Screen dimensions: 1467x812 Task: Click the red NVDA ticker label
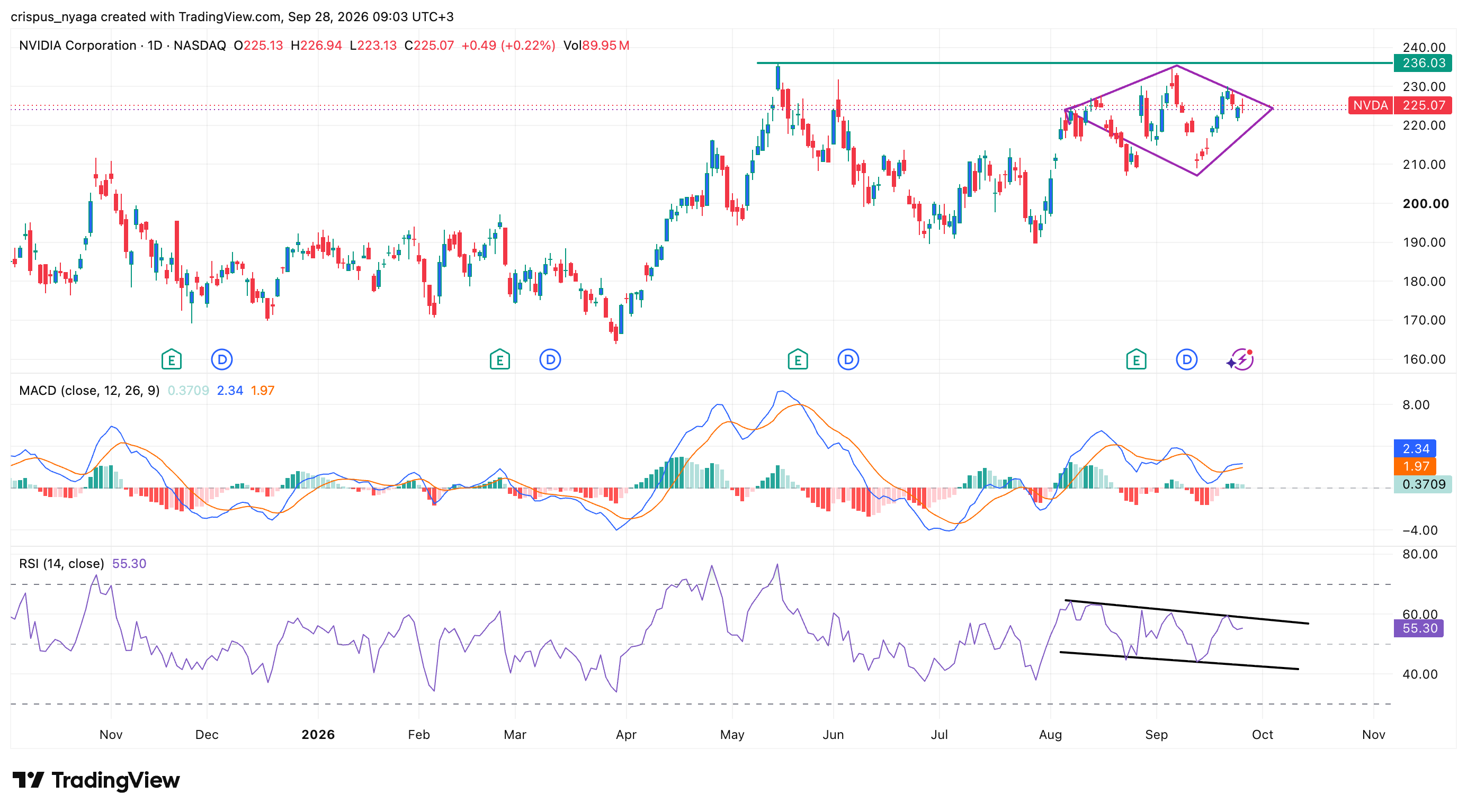click(x=1370, y=105)
